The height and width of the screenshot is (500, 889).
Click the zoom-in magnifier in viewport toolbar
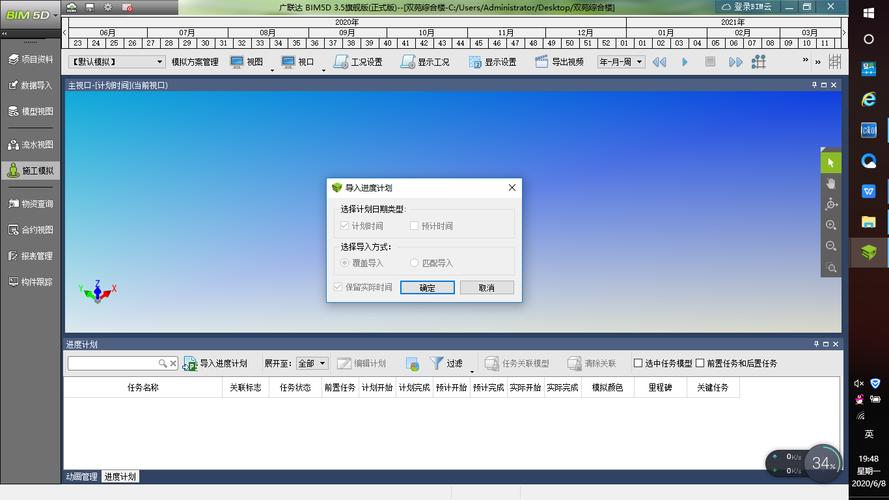click(831, 226)
